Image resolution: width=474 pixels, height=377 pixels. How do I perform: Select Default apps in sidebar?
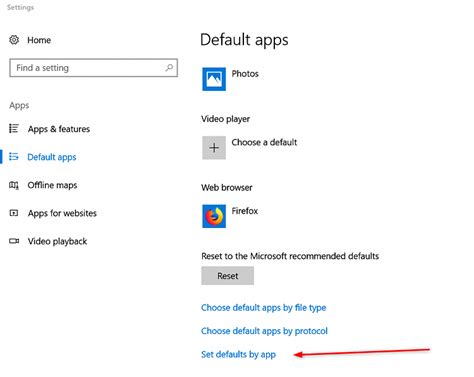pos(52,157)
